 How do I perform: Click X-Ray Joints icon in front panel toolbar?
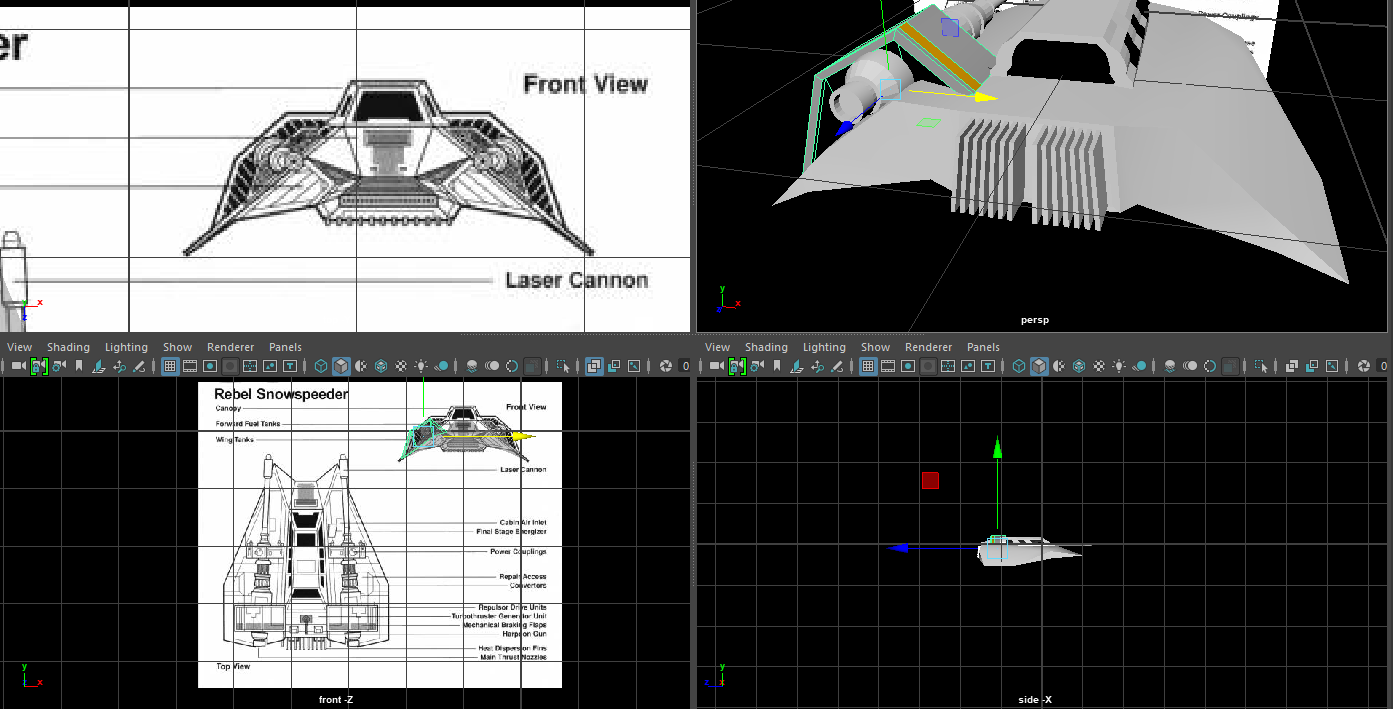click(x=634, y=366)
